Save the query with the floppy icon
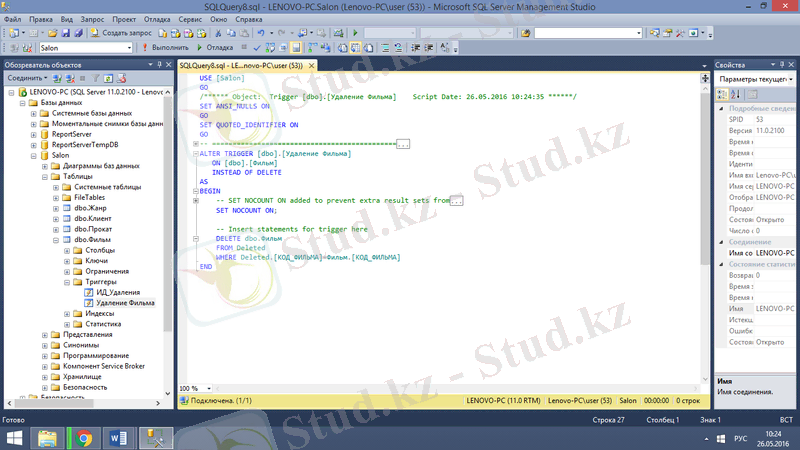 pyautogui.click(x=65, y=33)
